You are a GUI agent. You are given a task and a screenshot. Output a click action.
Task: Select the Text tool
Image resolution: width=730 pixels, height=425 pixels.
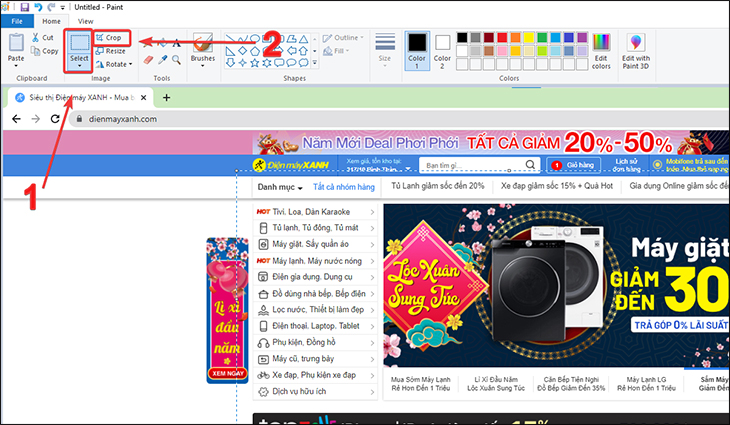coord(176,44)
